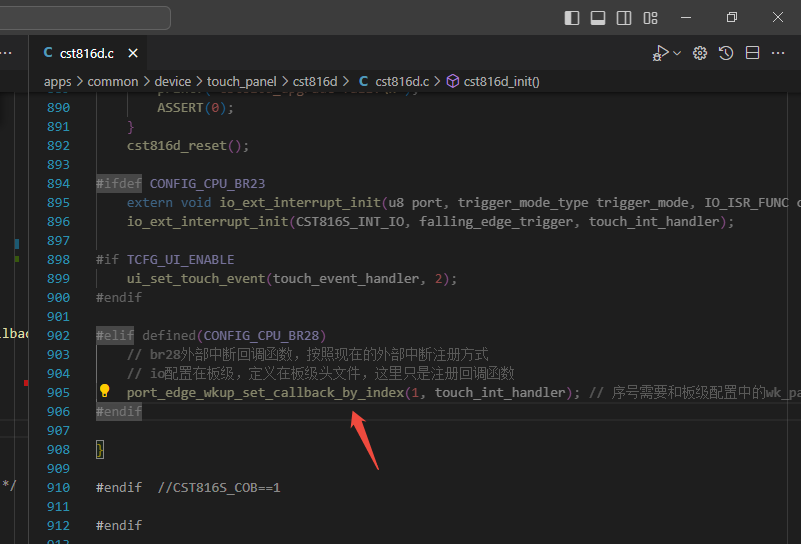Toggle the secondary side bar layout icon

click(x=624, y=18)
